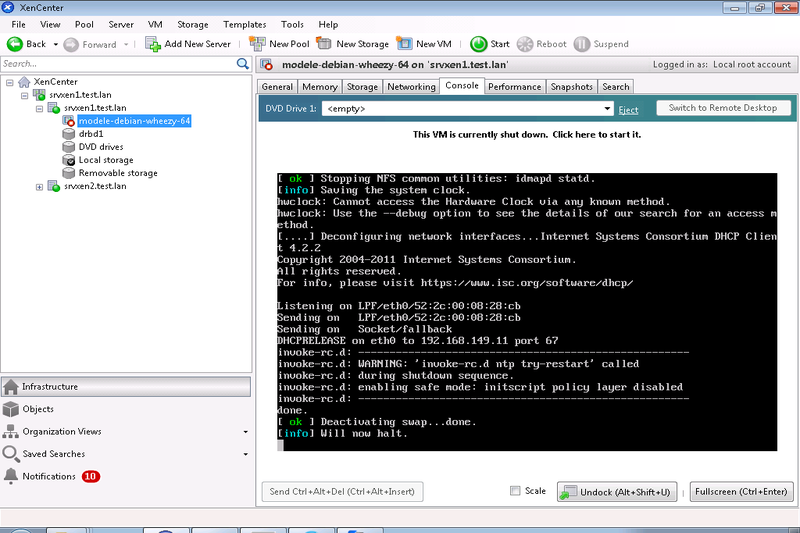Switch to the General tab
The image size is (800, 533).
(277, 87)
